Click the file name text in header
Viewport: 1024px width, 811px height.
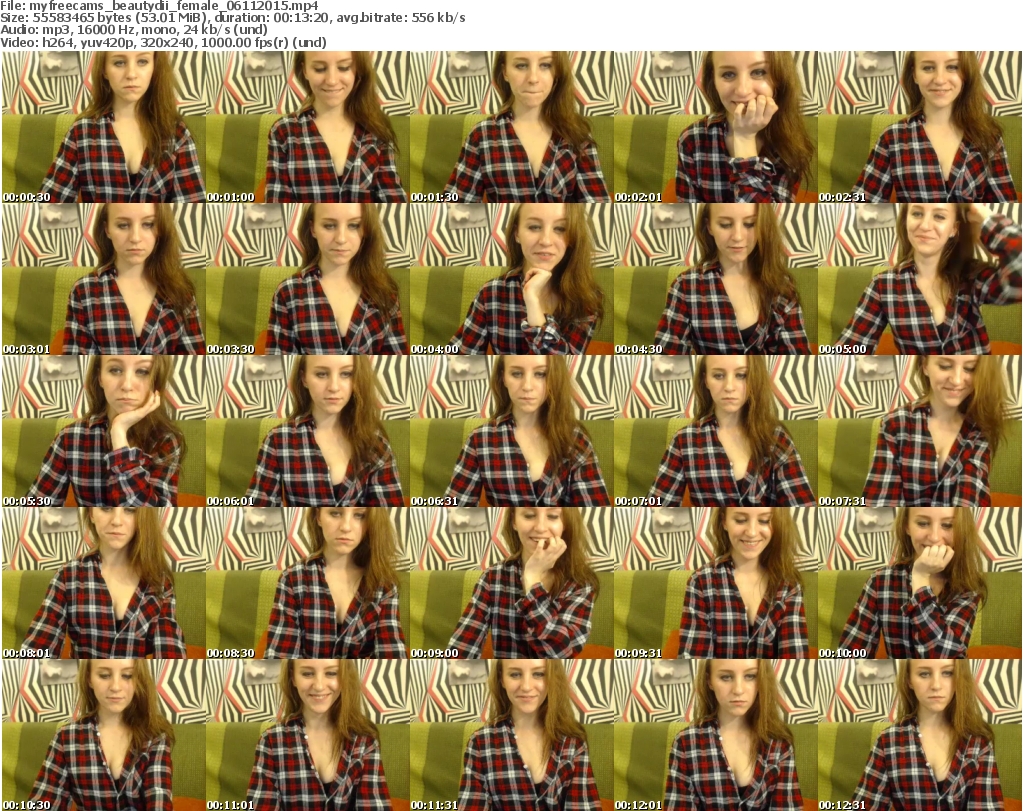click(160, 6)
